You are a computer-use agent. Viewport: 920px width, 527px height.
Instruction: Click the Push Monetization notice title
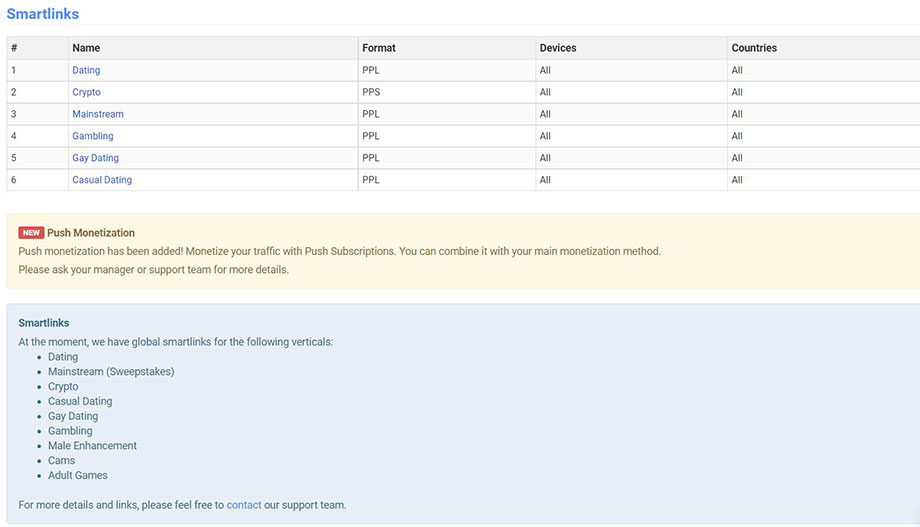pyautogui.click(x=91, y=233)
